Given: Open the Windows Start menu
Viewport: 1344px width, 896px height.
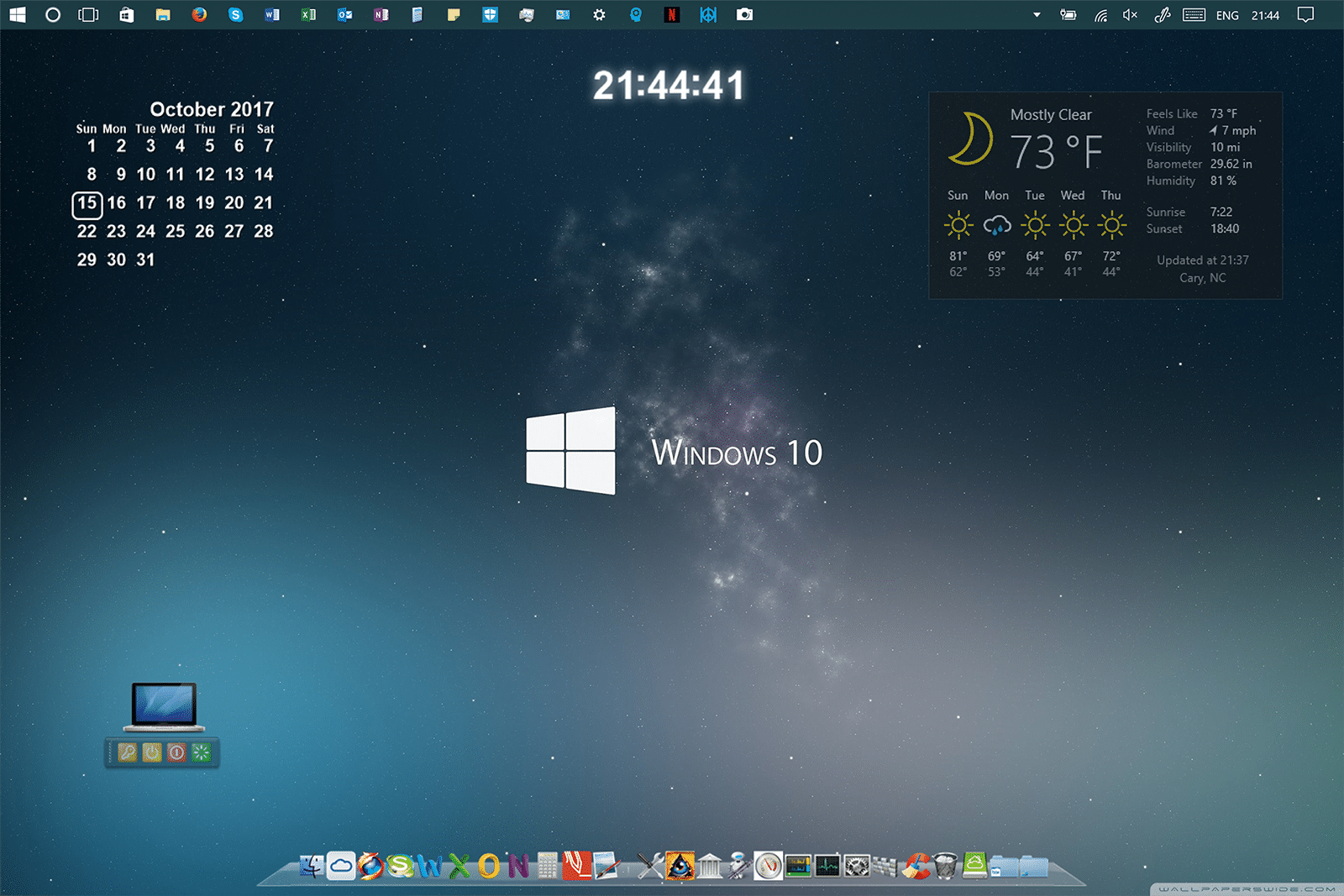Looking at the screenshot, I should [17, 14].
